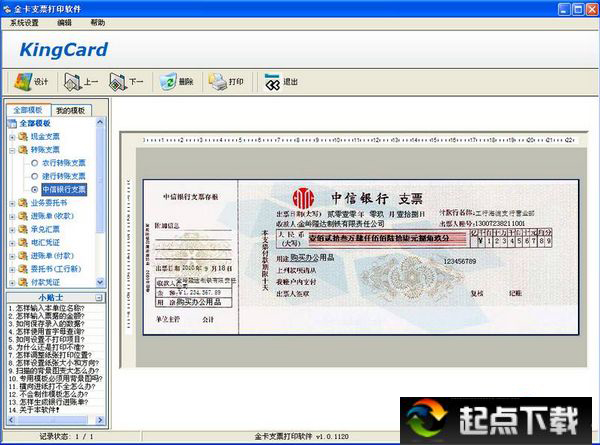Select the 中信银行支票 radio button

(34, 189)
